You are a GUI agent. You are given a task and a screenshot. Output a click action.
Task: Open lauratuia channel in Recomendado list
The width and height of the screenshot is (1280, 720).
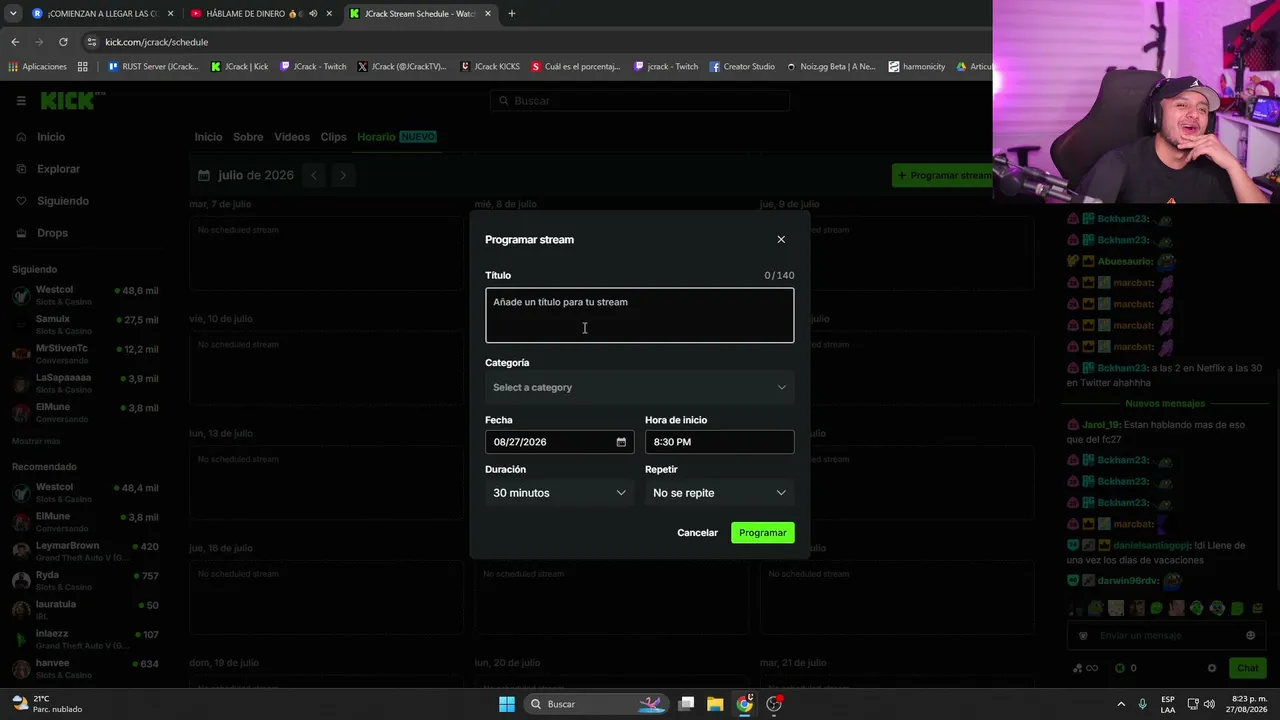[85, 609]
